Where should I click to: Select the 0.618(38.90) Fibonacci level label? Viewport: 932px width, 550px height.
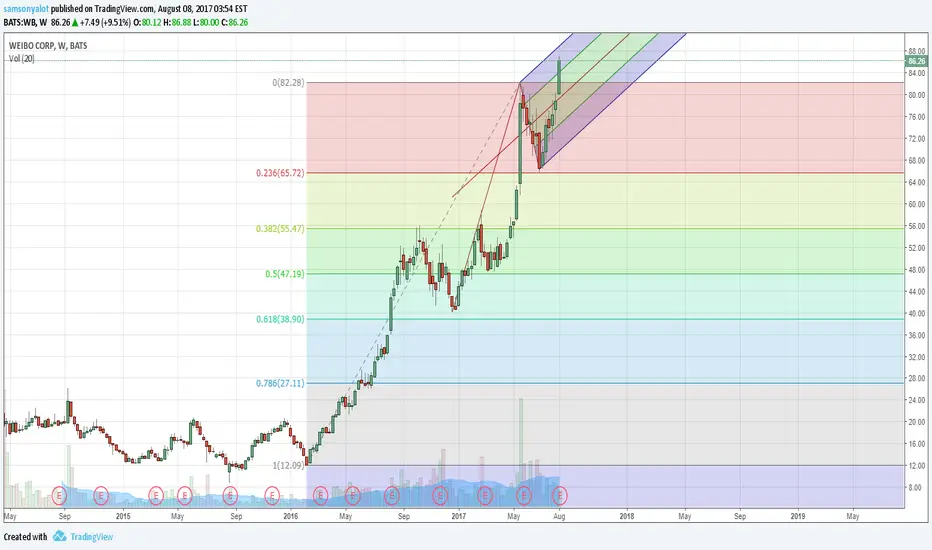click(280, 319)
